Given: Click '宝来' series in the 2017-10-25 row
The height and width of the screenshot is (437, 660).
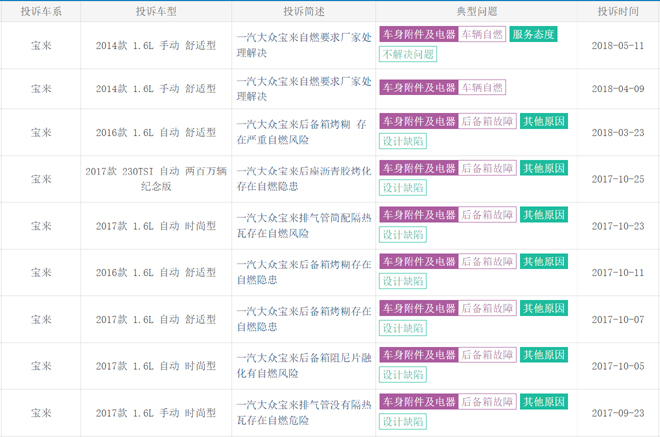Looking at the screenshot, I should tap(41, 179).
